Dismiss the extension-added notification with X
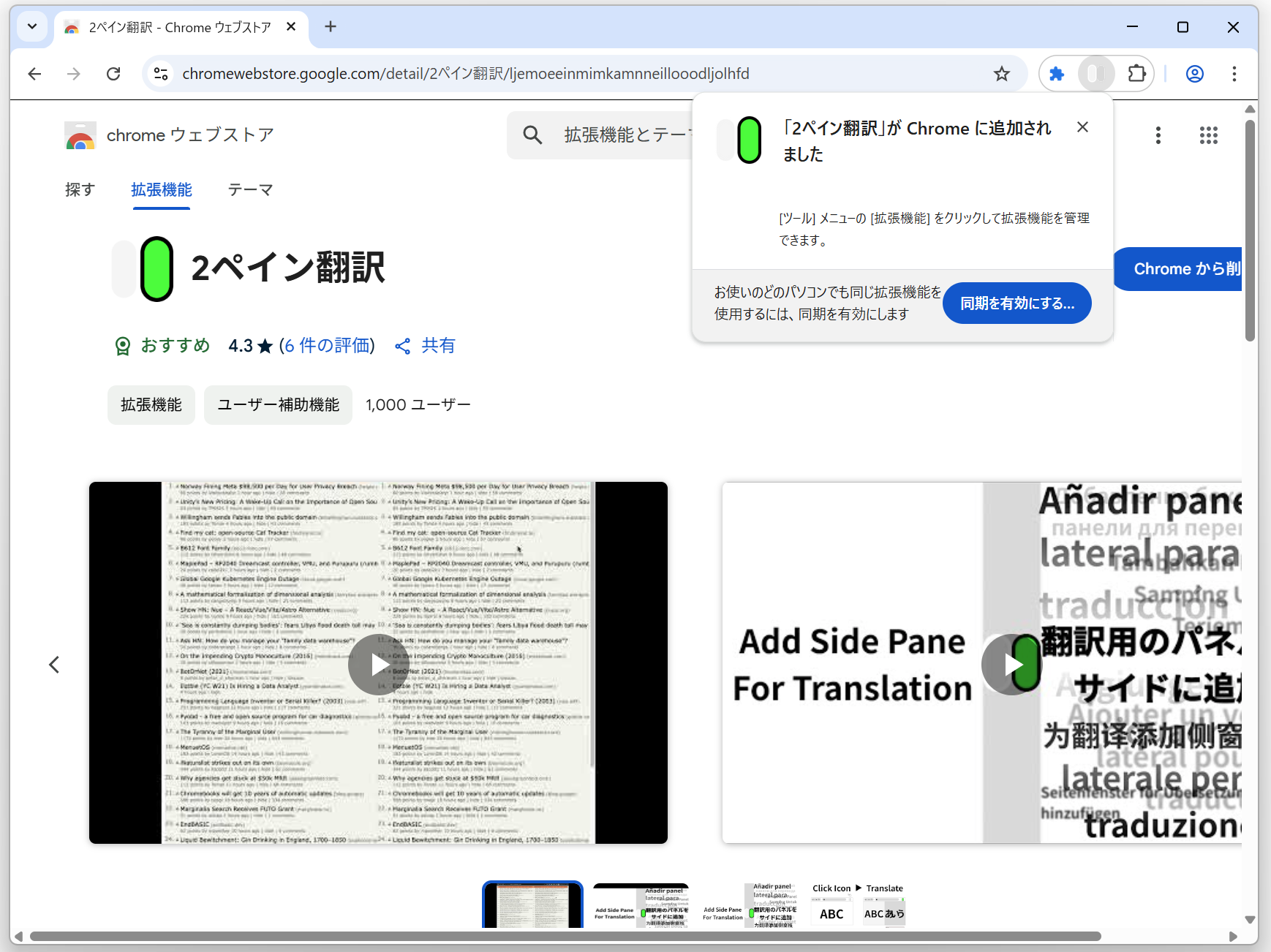The image size is (1271, 952). click(1082, 126)
